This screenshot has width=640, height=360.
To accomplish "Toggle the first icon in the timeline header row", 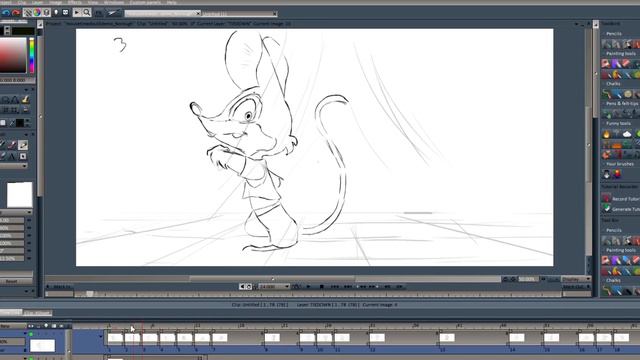I will tap(31, 326).
